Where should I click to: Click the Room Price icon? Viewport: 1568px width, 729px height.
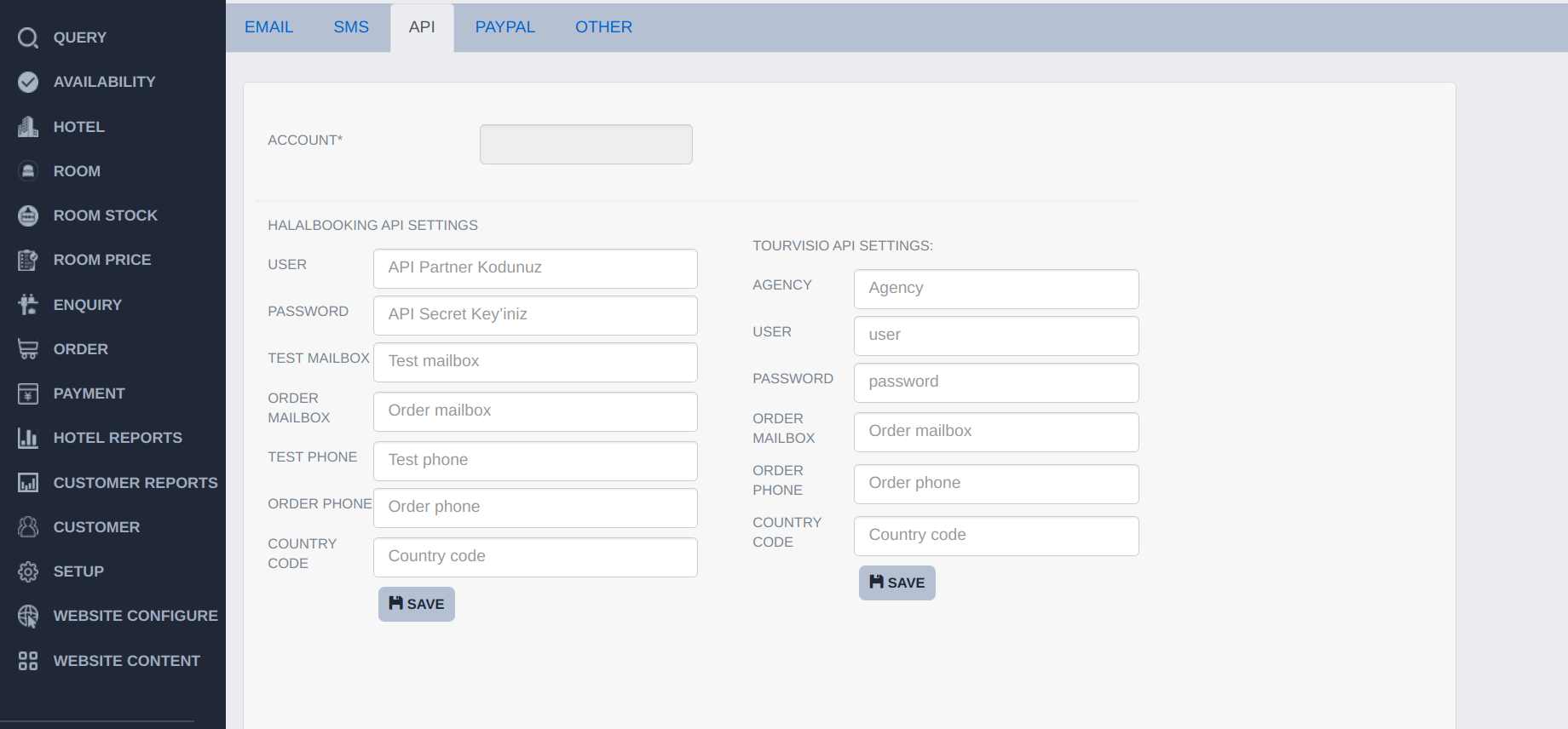click(28, 260)
